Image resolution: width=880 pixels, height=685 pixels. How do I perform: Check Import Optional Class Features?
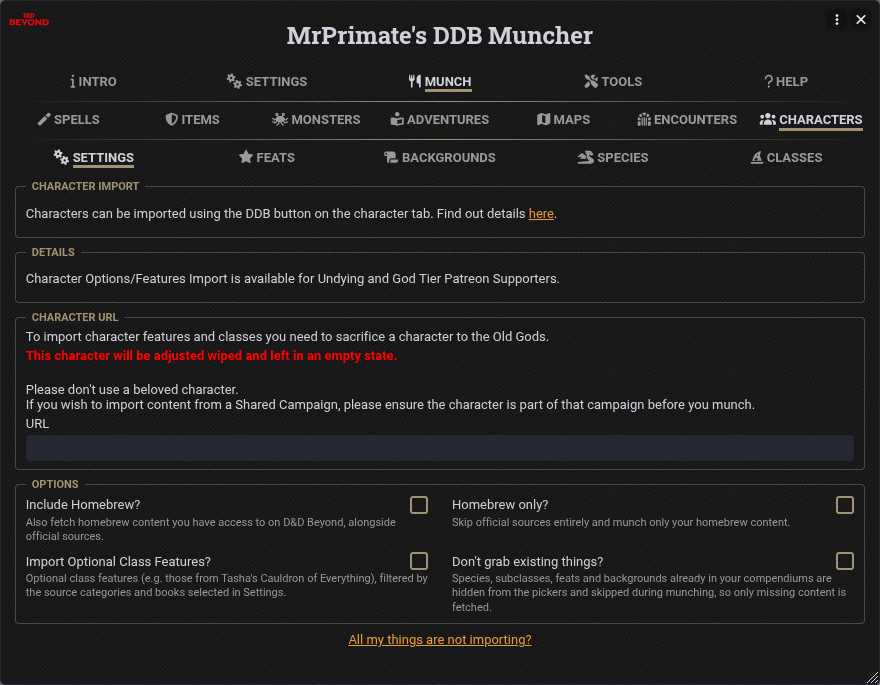[419, 561]
